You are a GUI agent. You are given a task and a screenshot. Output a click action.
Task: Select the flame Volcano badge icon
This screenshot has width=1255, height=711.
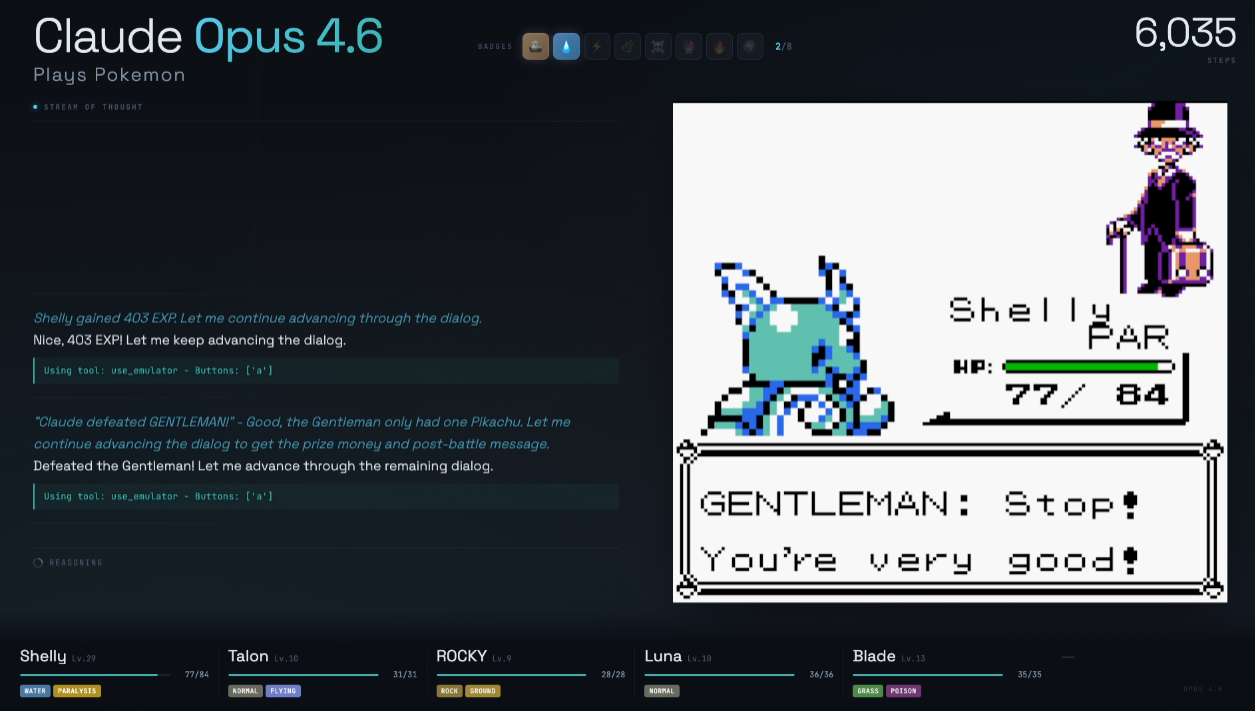(719, 46)
